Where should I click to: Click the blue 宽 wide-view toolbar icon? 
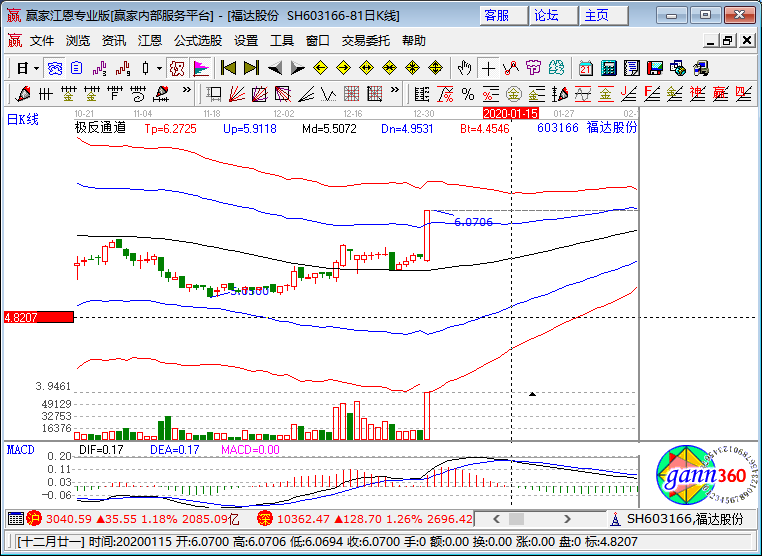click(54, 68)
